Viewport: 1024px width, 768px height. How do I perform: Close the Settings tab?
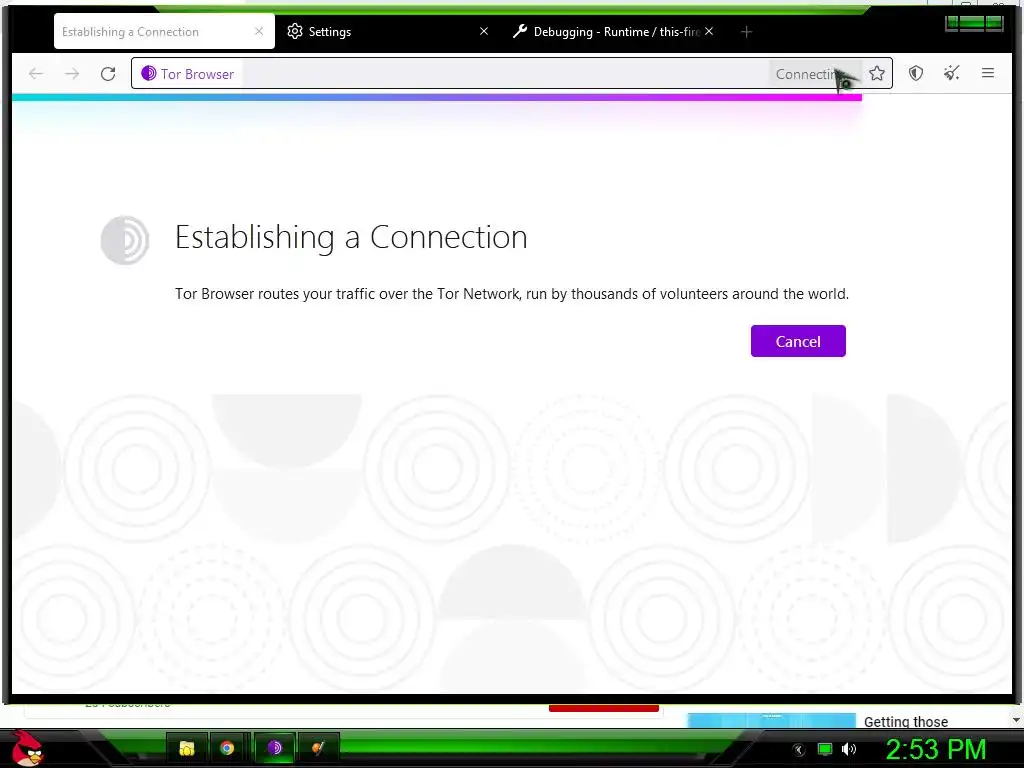(x=484, y=31)
